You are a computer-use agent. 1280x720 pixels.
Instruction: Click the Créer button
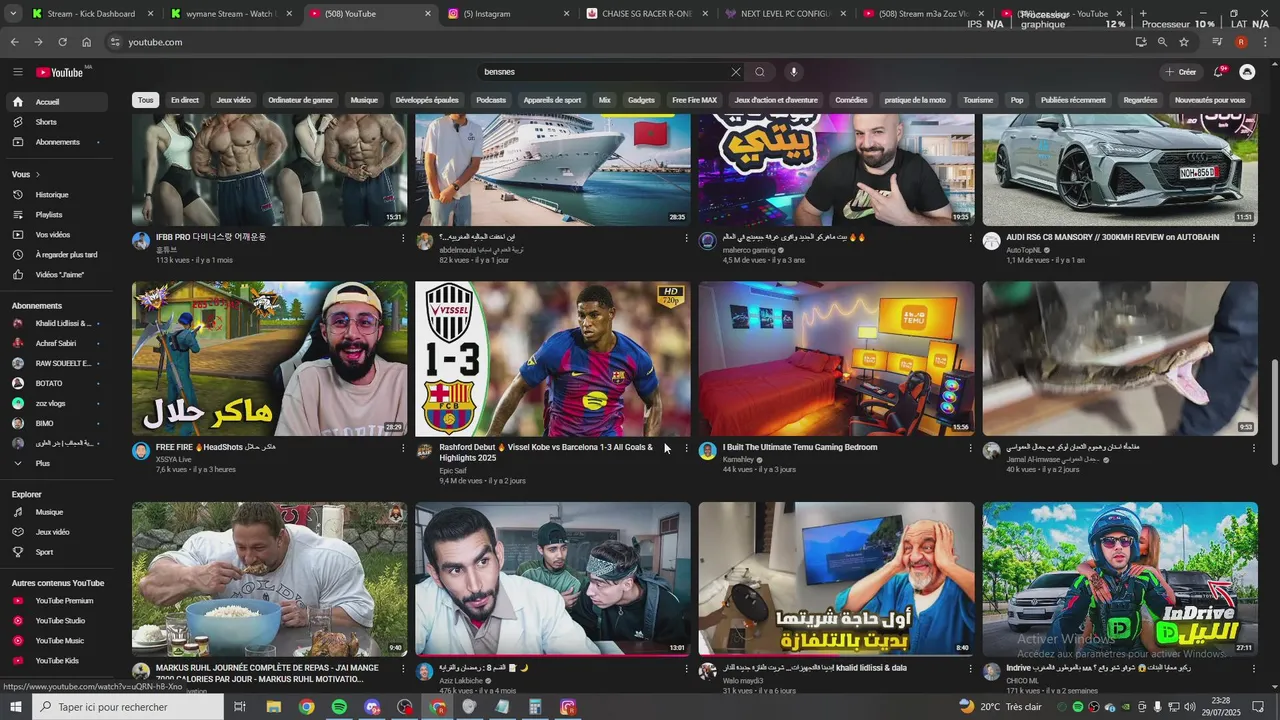click(1181, 72)
